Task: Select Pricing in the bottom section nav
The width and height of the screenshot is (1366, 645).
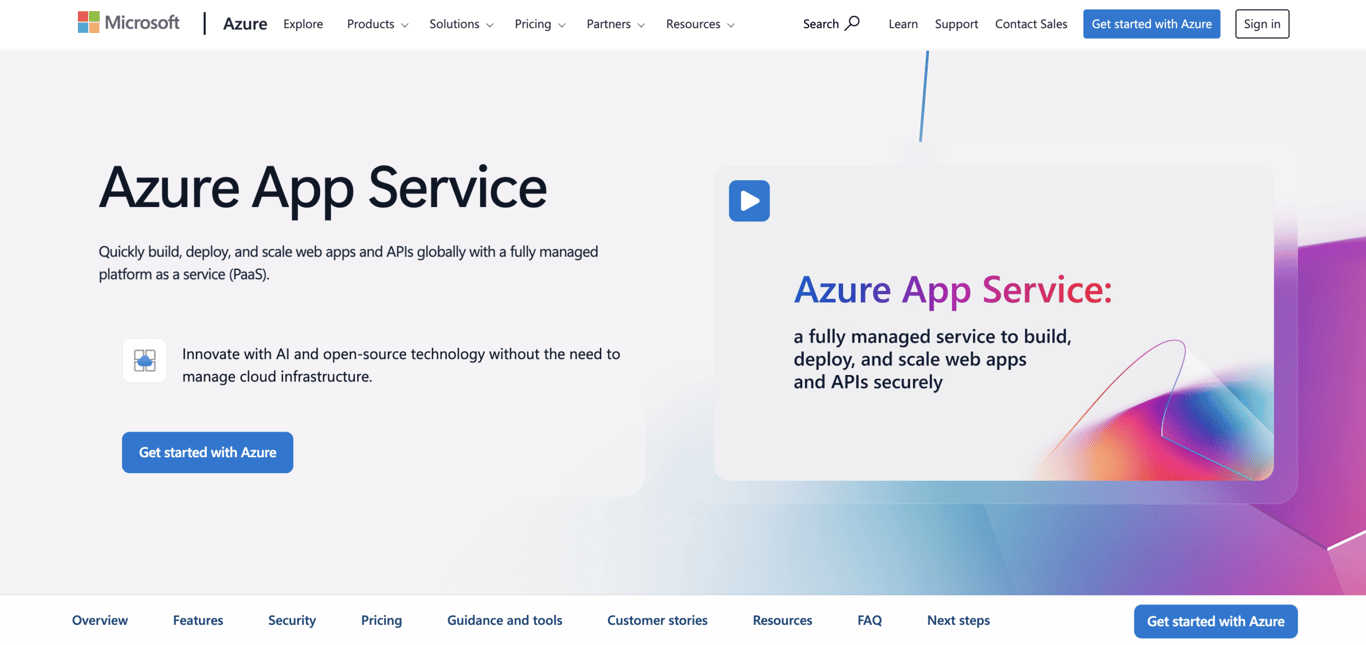Action: (x=381, y=620)
